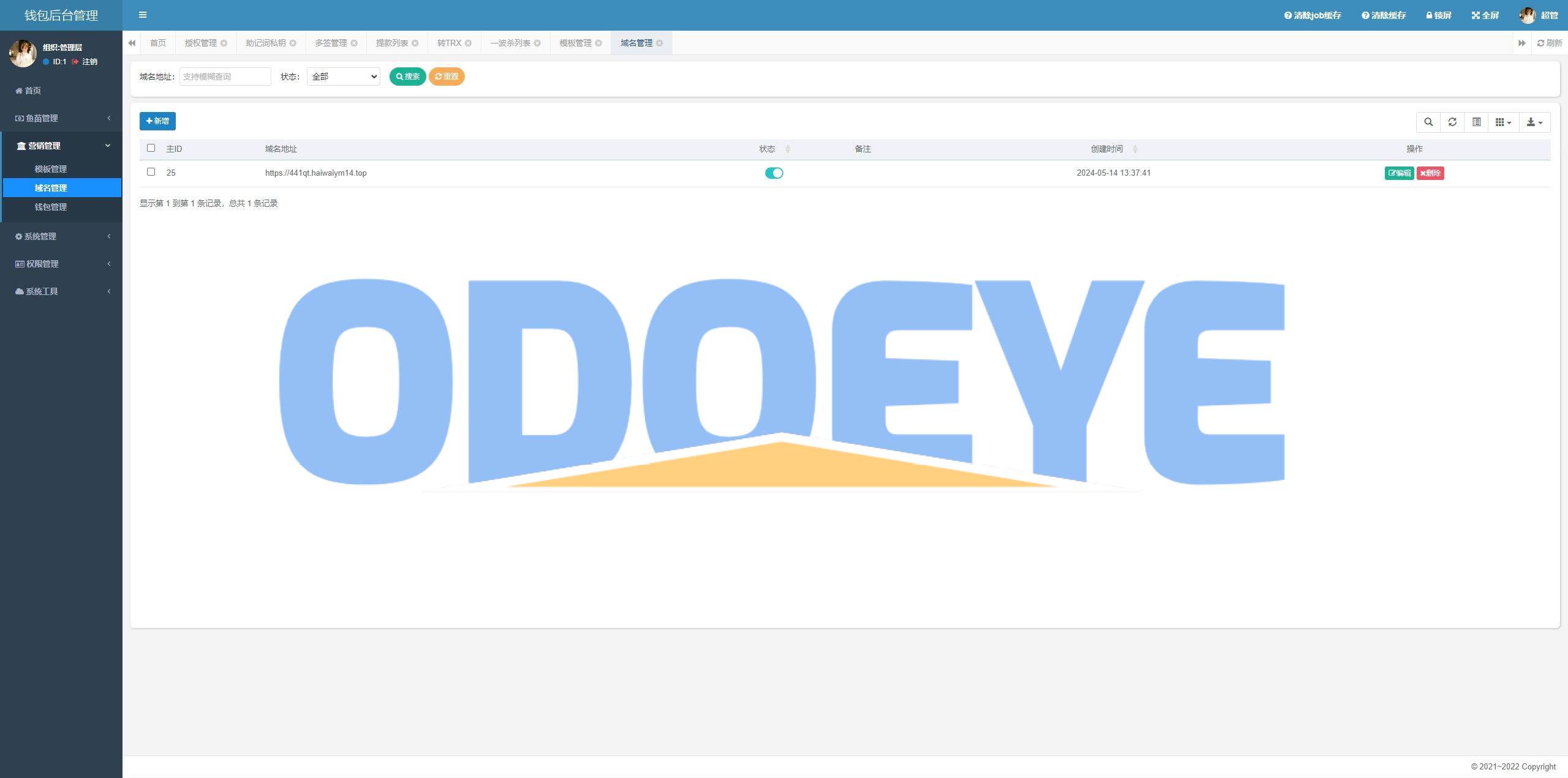Switch to the 助记词私钥 tab
This screenshot has width=1568, height=778.
(266, 43)
